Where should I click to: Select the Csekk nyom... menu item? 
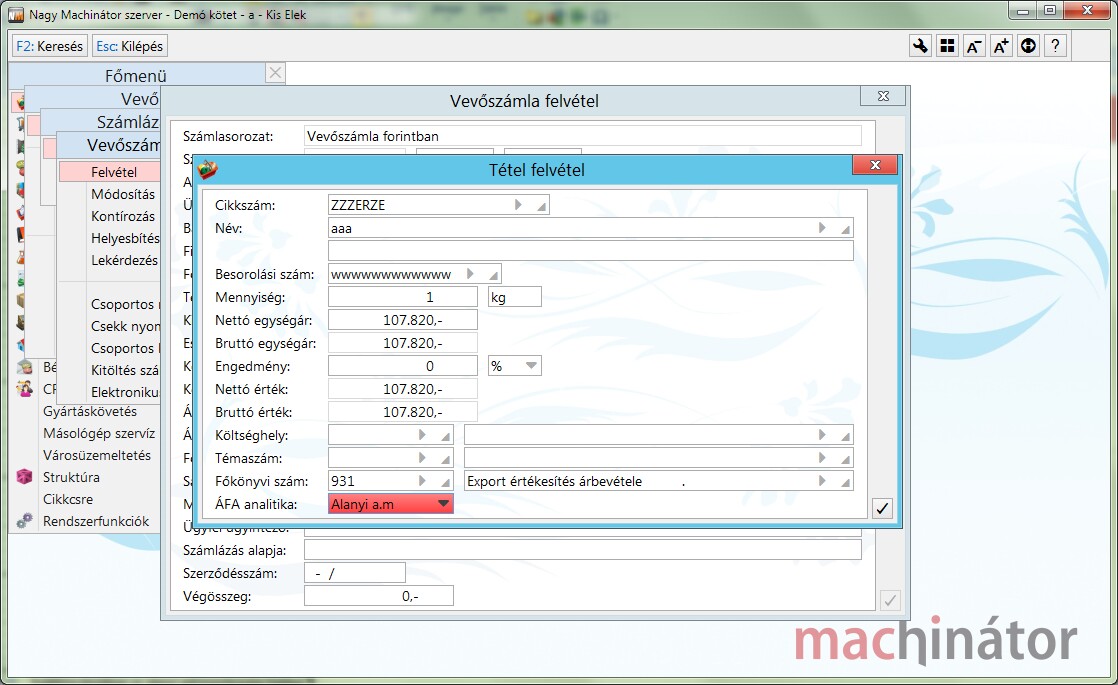pyautogui.click(x=125, y=326)
